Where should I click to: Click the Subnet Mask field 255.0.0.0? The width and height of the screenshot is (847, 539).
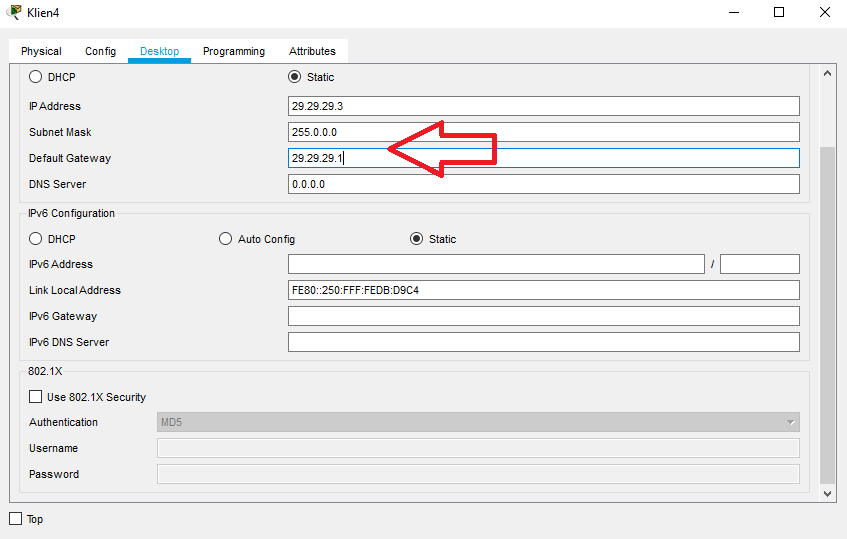click(x=543, y=132)
